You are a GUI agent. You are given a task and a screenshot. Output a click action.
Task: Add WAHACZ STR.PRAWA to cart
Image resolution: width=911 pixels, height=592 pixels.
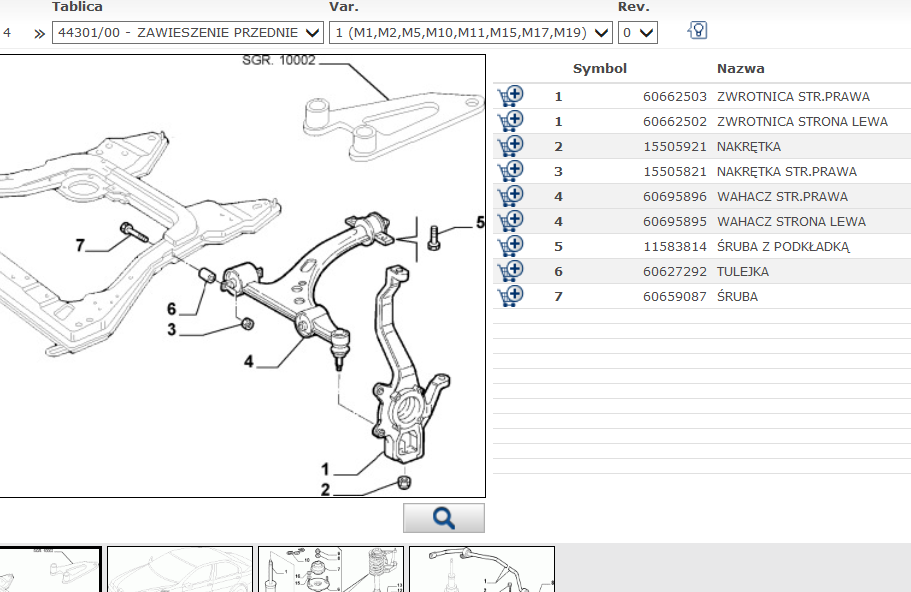pos(510,196)
